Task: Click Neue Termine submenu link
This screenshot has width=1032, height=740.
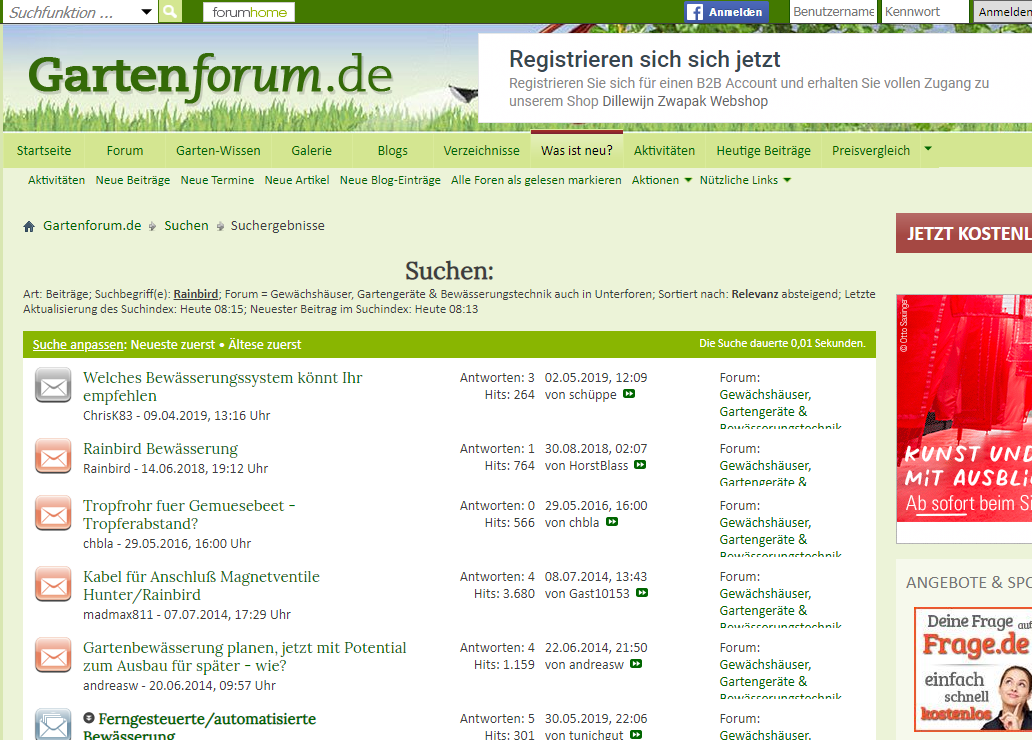Action: point(217,180)
